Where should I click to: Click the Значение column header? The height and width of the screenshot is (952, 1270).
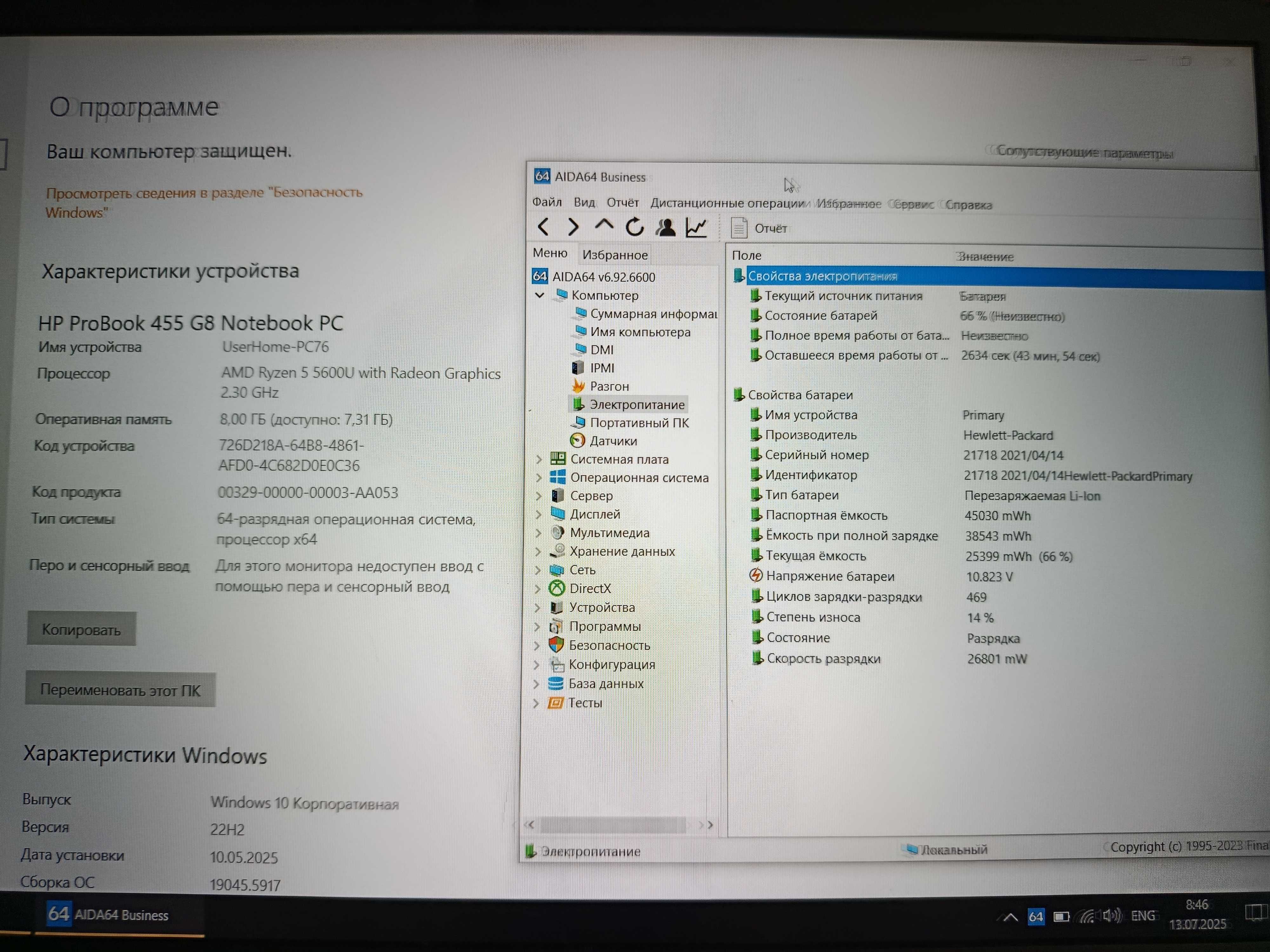click(985, 257)
